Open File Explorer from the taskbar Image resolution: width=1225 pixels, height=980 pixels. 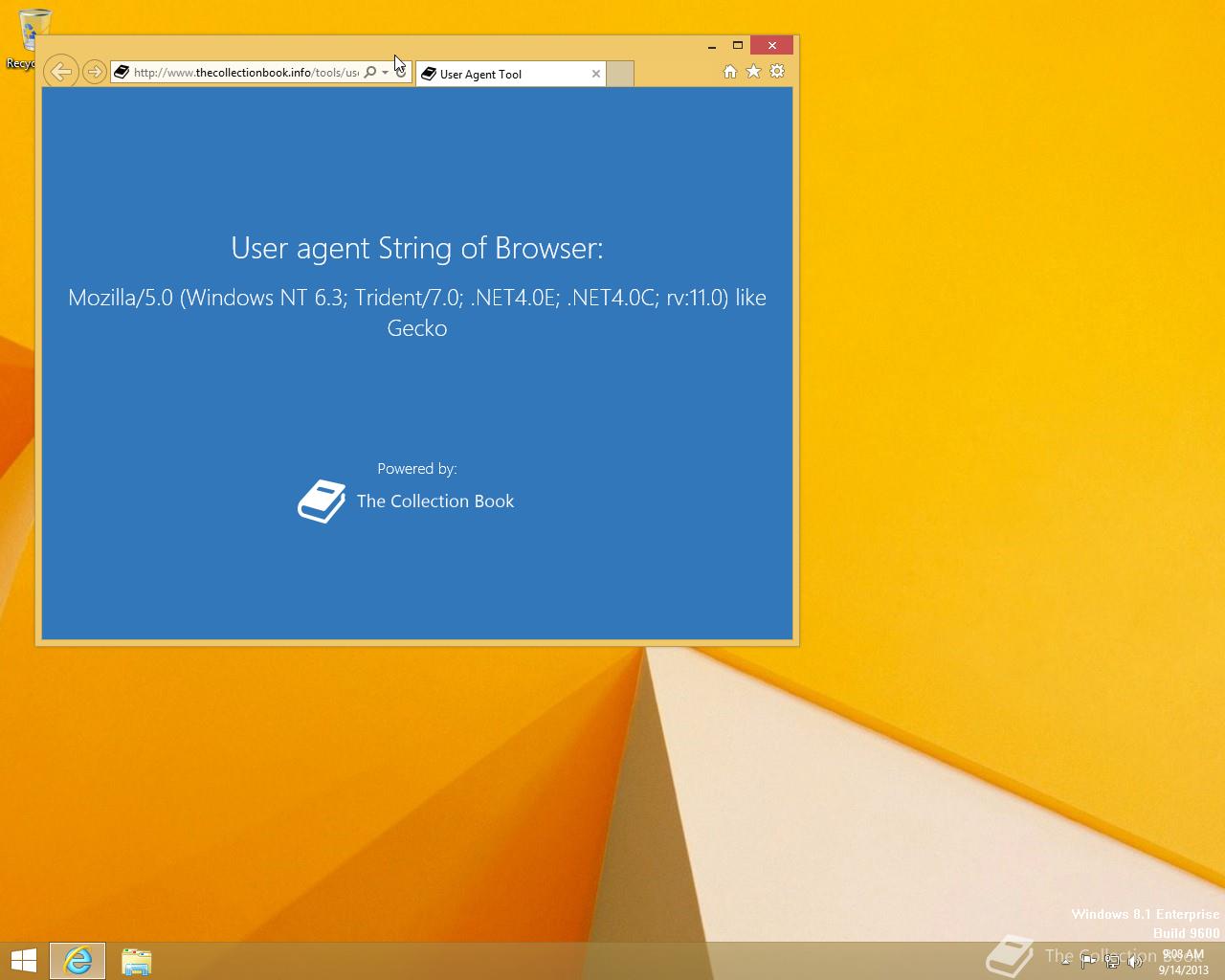(136, 961)
